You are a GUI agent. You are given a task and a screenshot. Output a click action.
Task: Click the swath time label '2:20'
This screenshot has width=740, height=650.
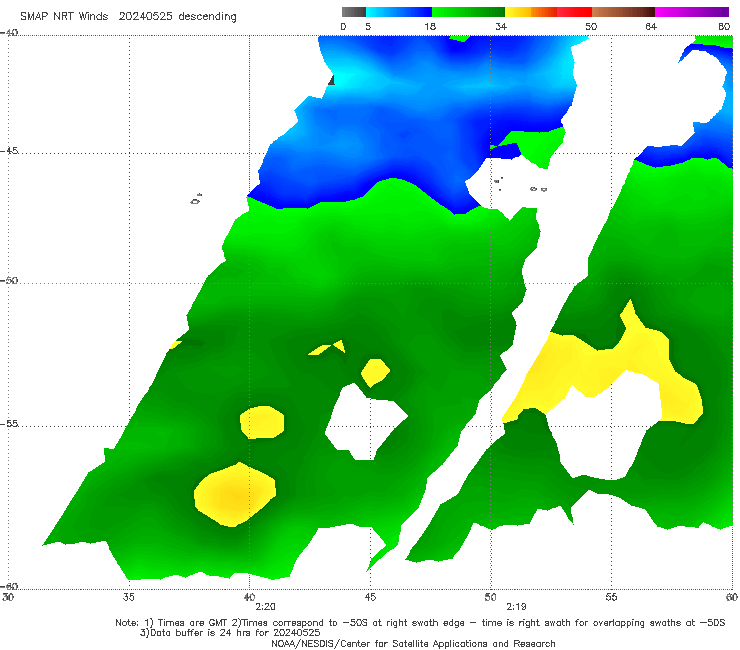(x=265, y=607)
